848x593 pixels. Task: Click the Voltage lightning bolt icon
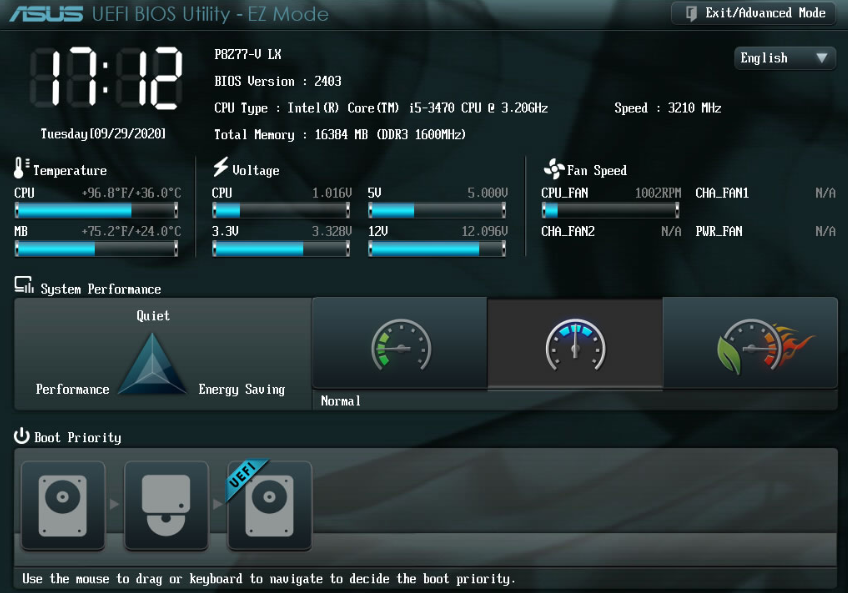(x=221, y=168)
